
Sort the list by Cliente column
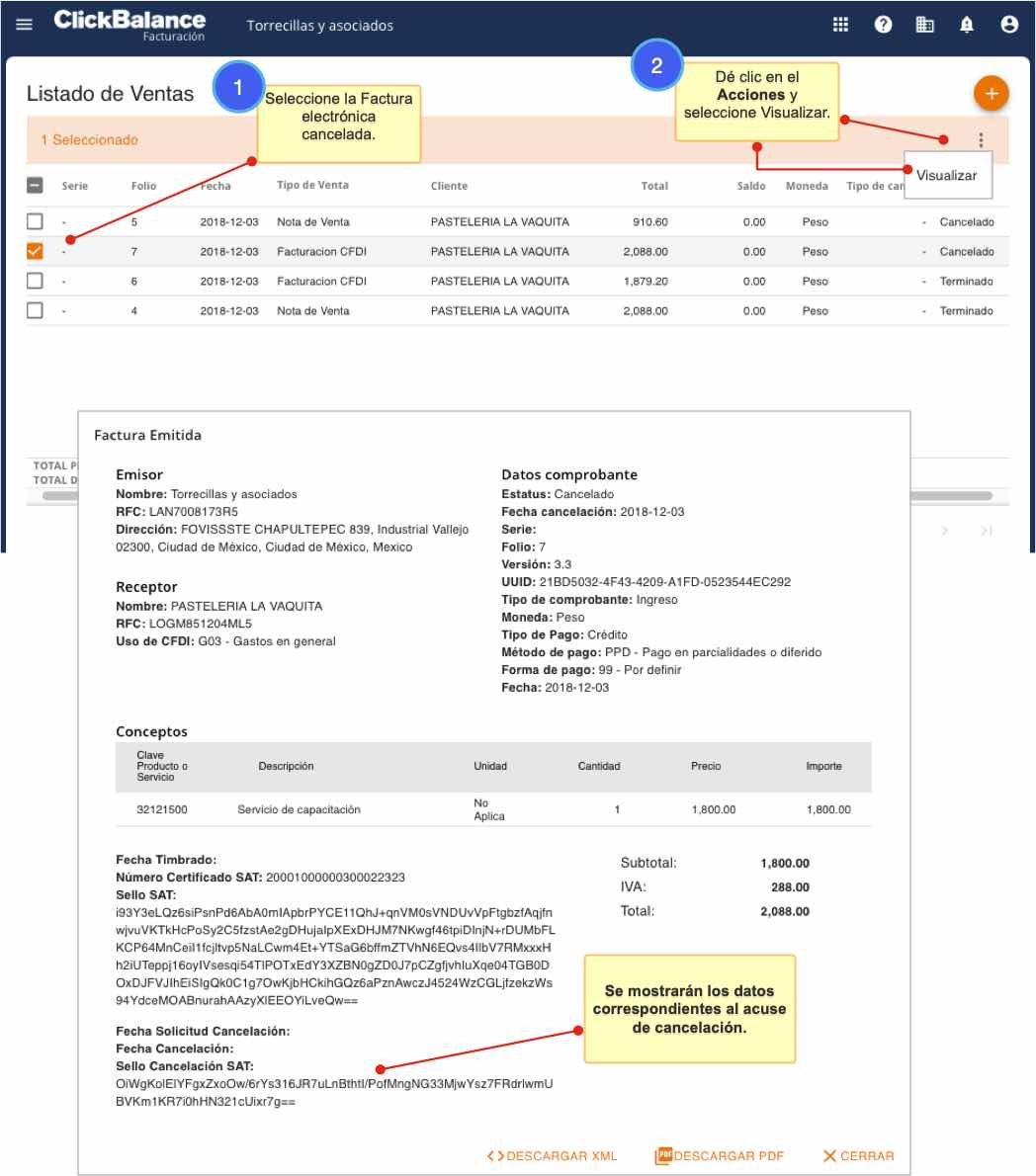click(449, 186)
